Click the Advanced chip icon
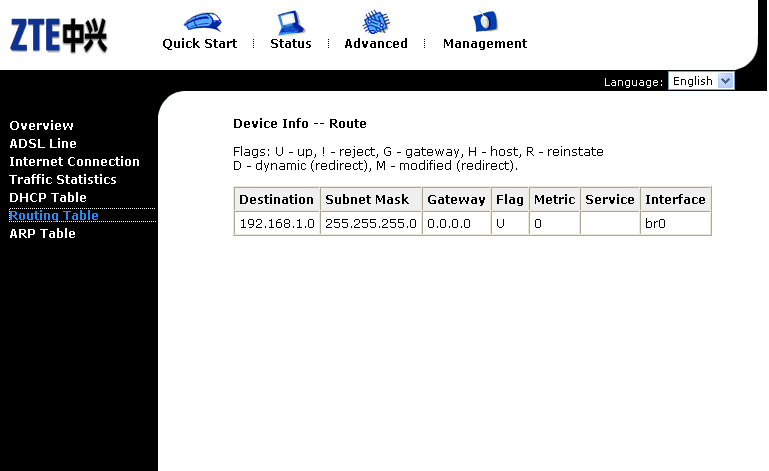Image resolution: width=769 pixels, height=471 pixels. [x=376, y=22]
